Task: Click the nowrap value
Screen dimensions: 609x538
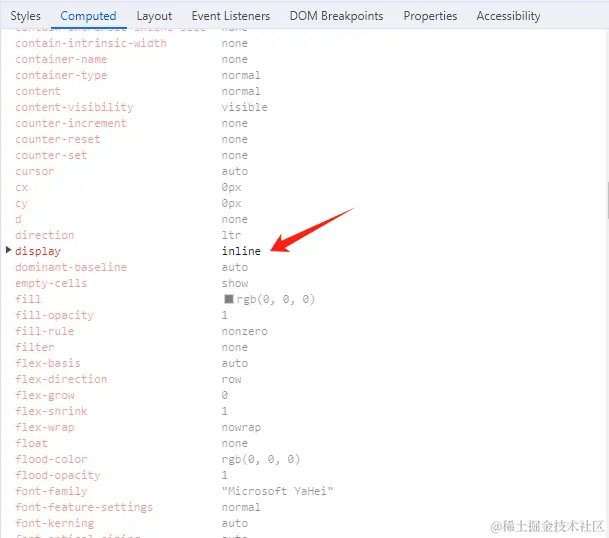Action: 241,427
